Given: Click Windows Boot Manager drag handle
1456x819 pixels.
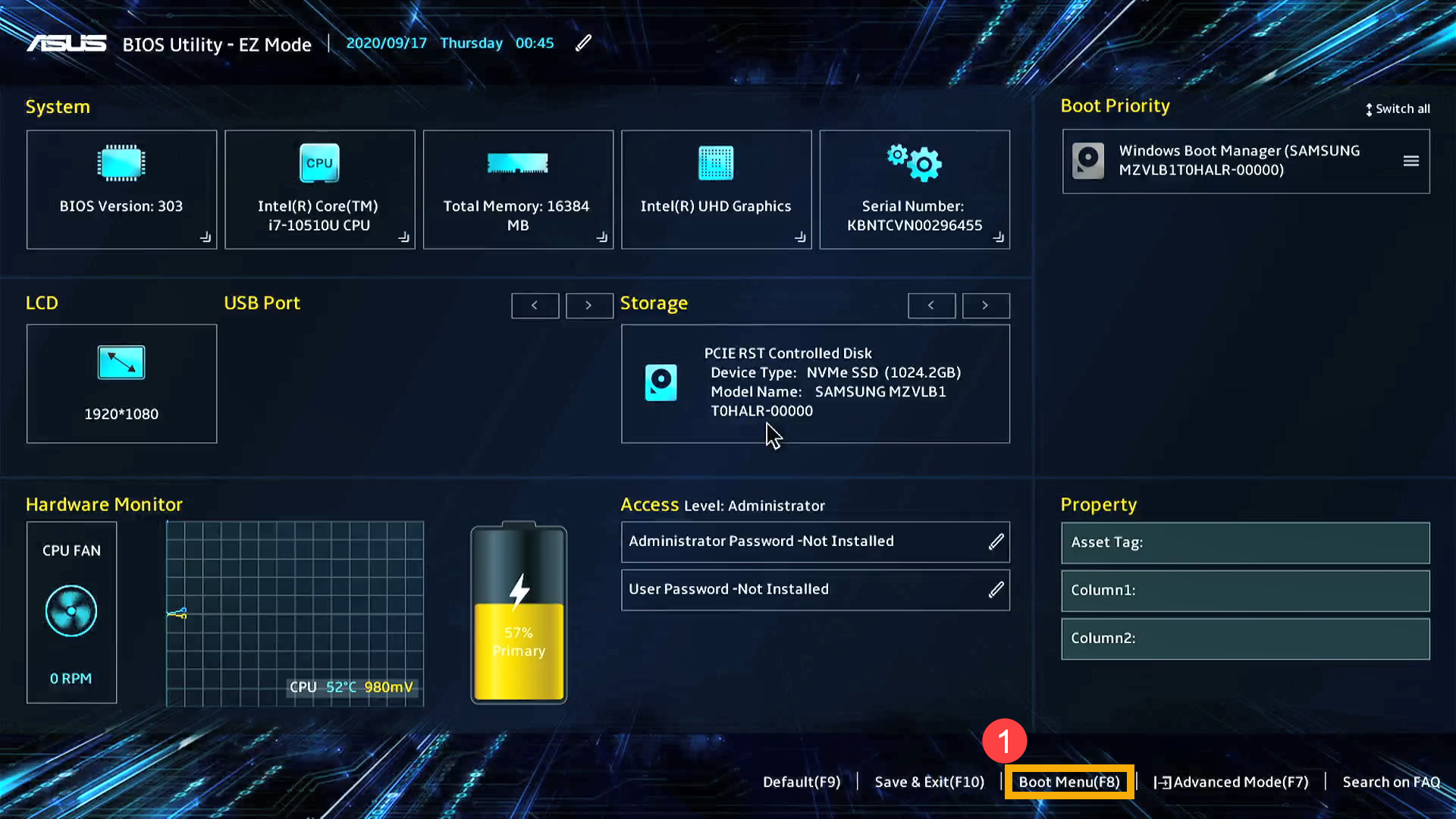Looking at the screenshot, I should tap(1410, 161).
